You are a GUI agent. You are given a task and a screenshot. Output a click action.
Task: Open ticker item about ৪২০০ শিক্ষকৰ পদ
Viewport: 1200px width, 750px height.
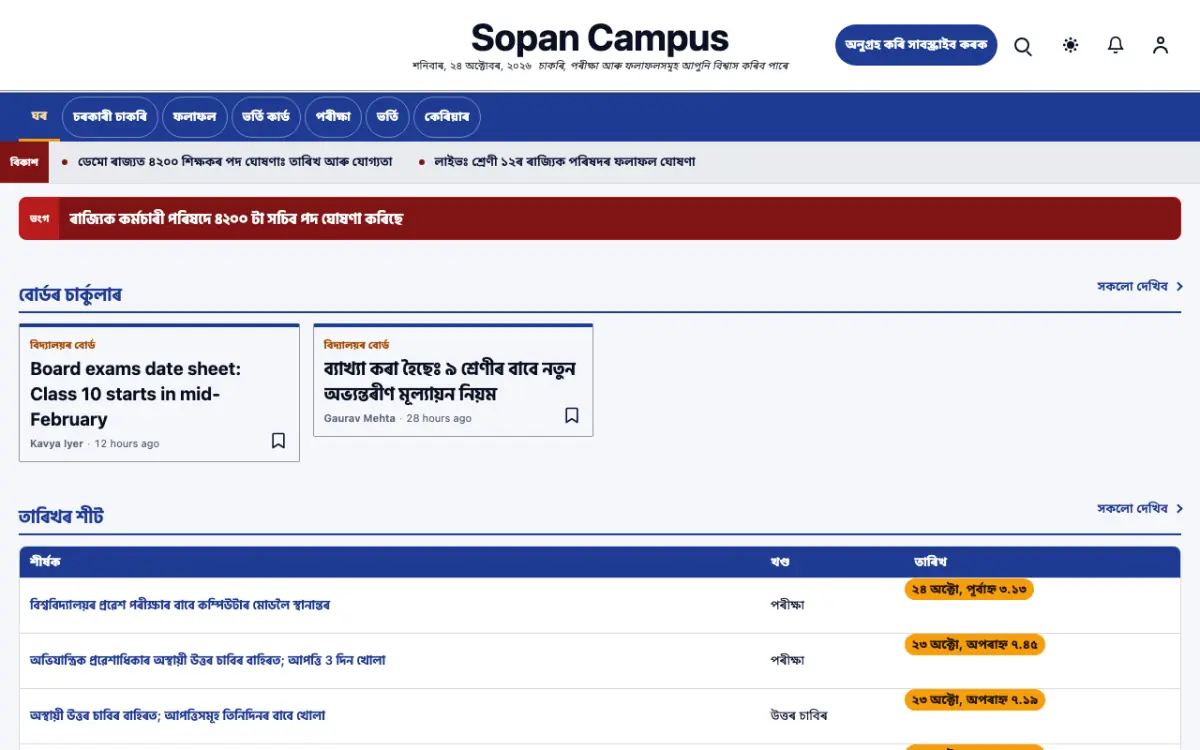pyautogui.click(x=235, y=161)
